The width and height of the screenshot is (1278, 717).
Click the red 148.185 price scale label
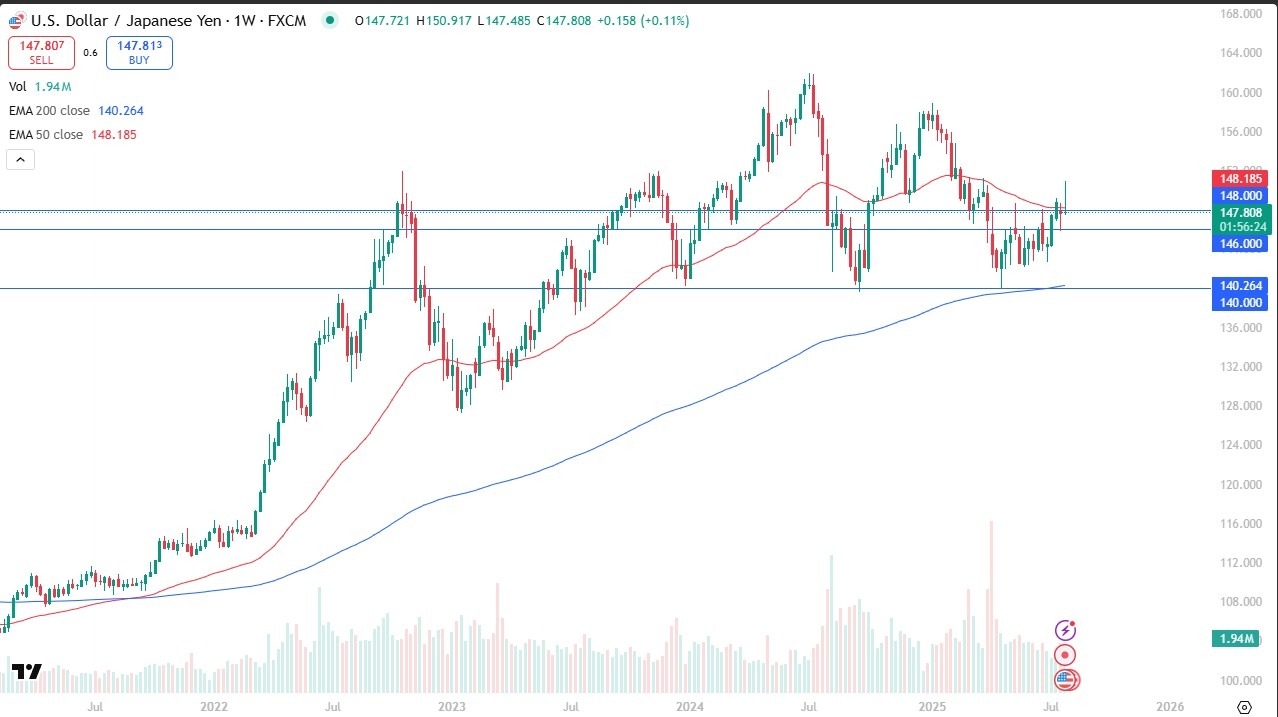1239,178
